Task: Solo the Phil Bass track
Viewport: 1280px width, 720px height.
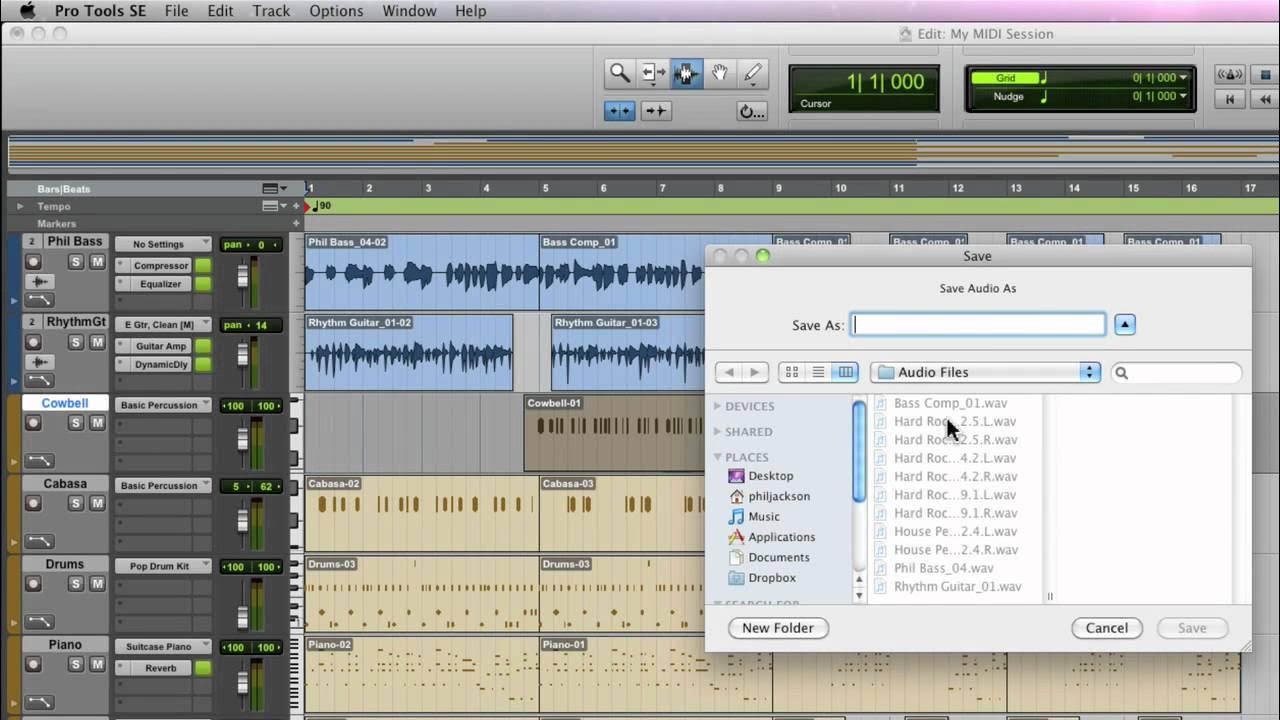Action: (75, 262)
